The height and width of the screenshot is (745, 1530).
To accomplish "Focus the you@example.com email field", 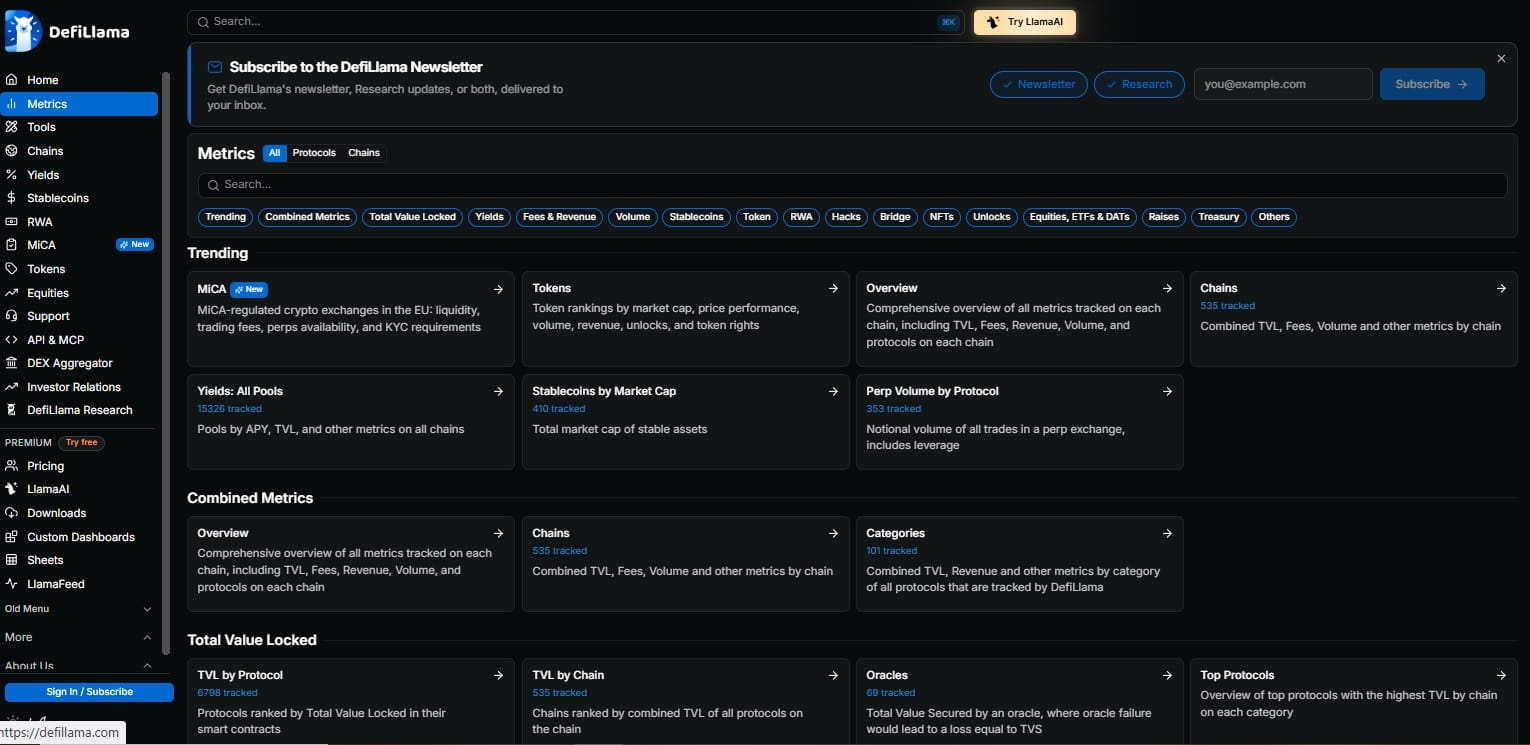I will pos(1283,84).
